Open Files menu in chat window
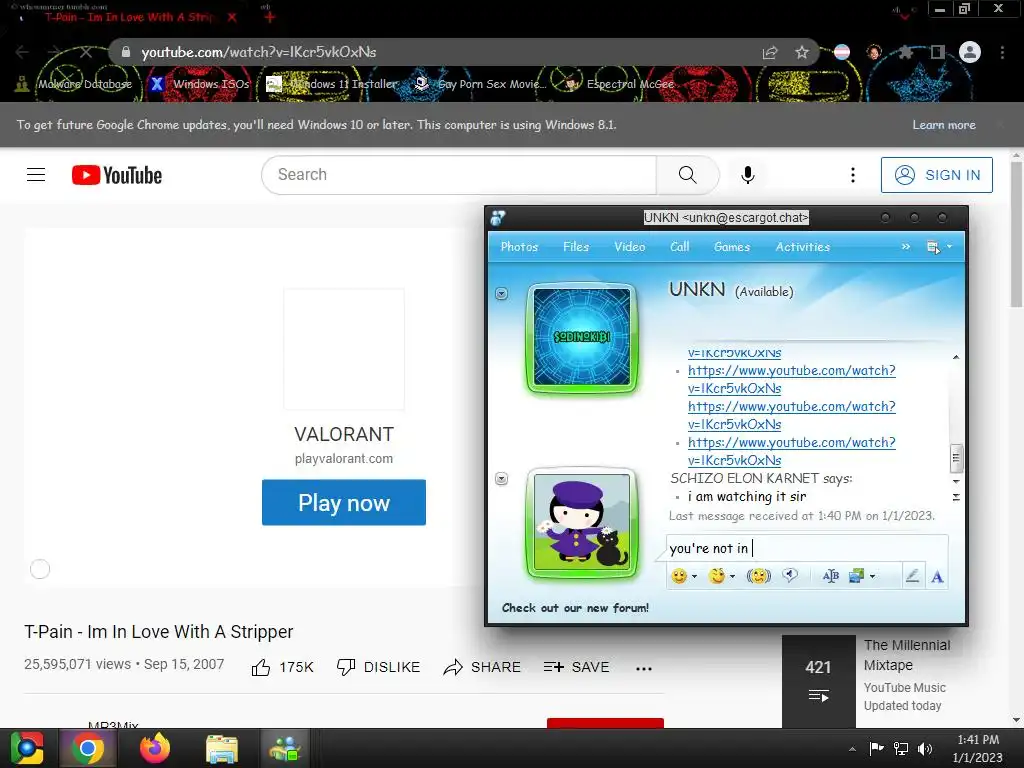This screenshot has width=1024, height=768. (576, 247)
